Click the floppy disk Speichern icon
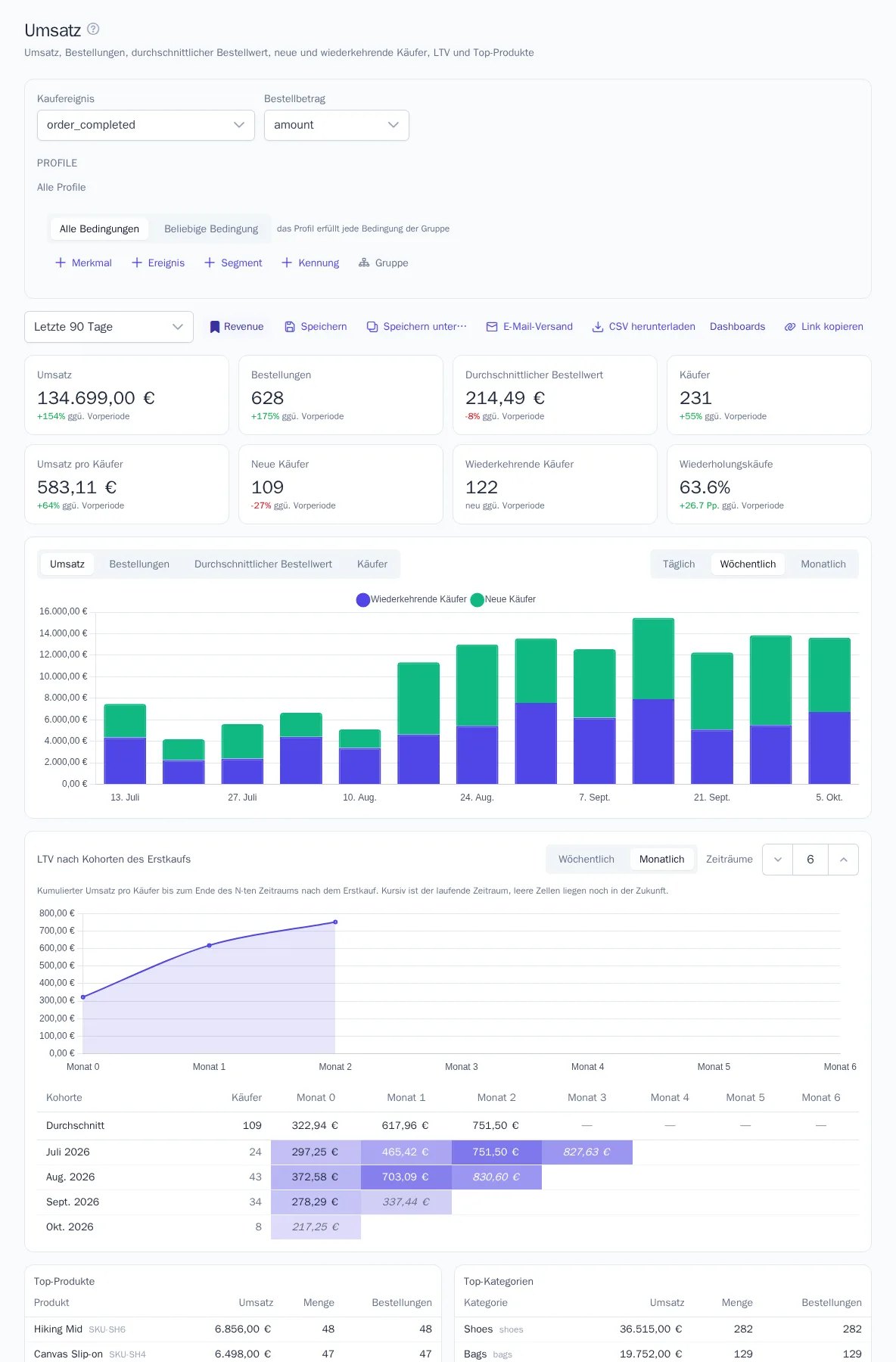The width and height of the screenshot is (896, 1362). (290, 327)
